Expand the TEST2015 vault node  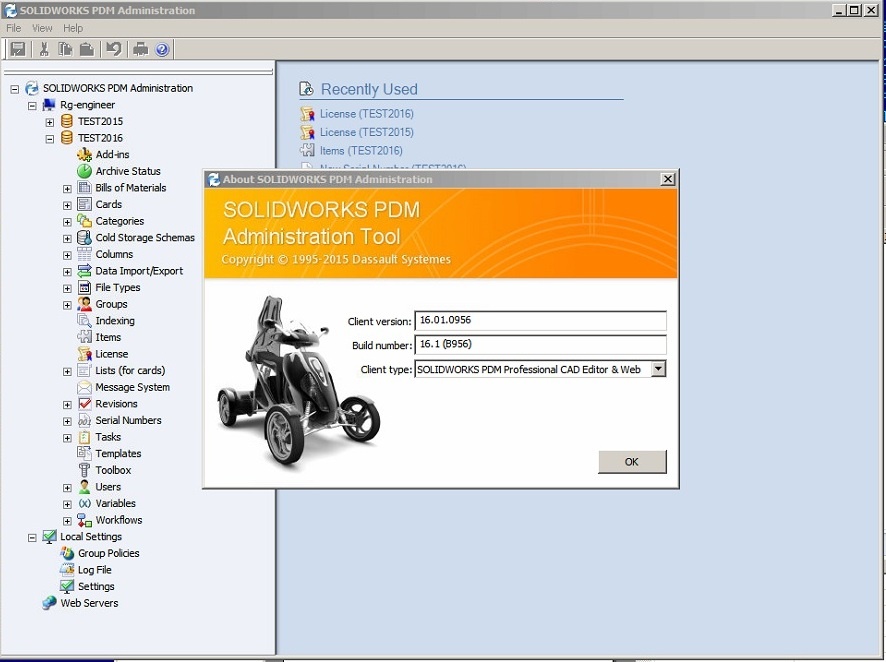[50, 122]
